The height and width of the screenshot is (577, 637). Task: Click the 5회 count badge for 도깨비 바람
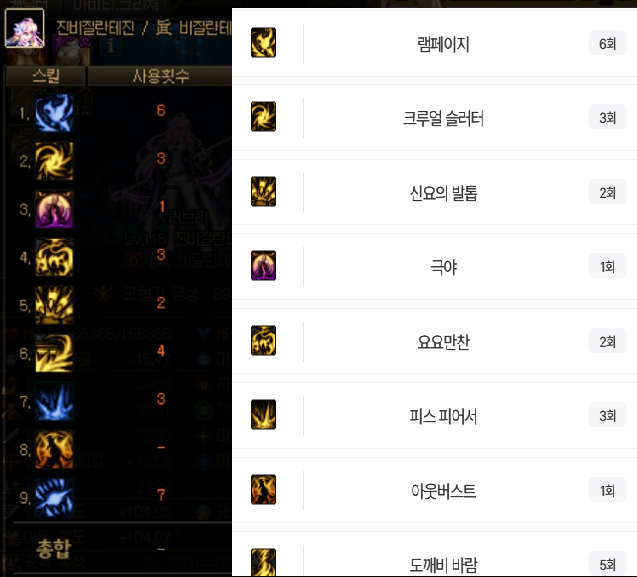click(607, 564)
